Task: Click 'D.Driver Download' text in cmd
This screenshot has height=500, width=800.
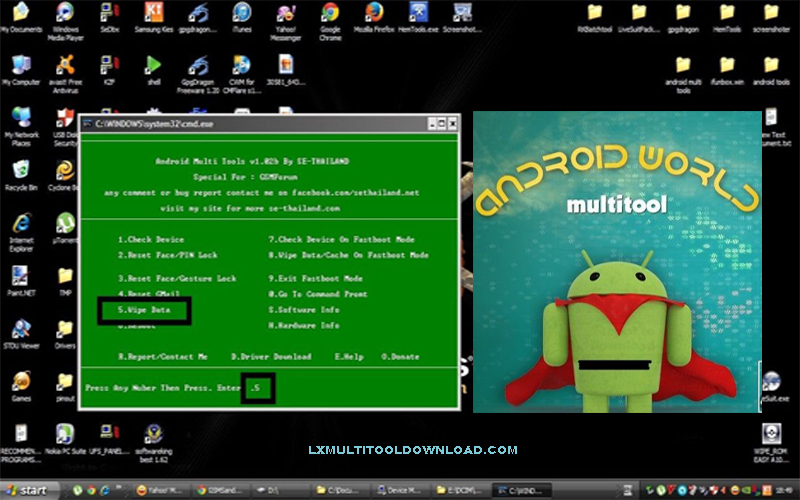Action: point(271,357)
